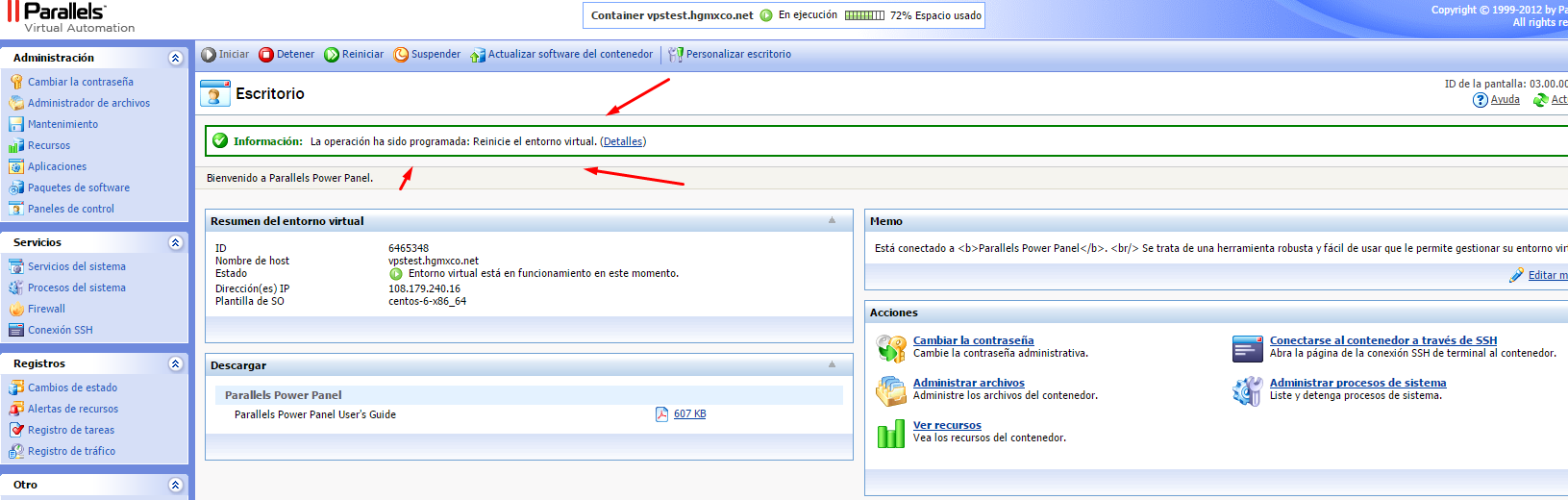1568x500 pixels.
Task: Click the SSH connection action icon
Action: (1248, 348)
